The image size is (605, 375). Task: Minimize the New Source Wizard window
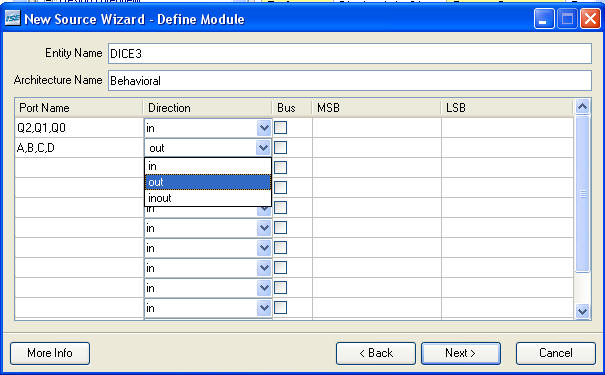tap(544, 19)
